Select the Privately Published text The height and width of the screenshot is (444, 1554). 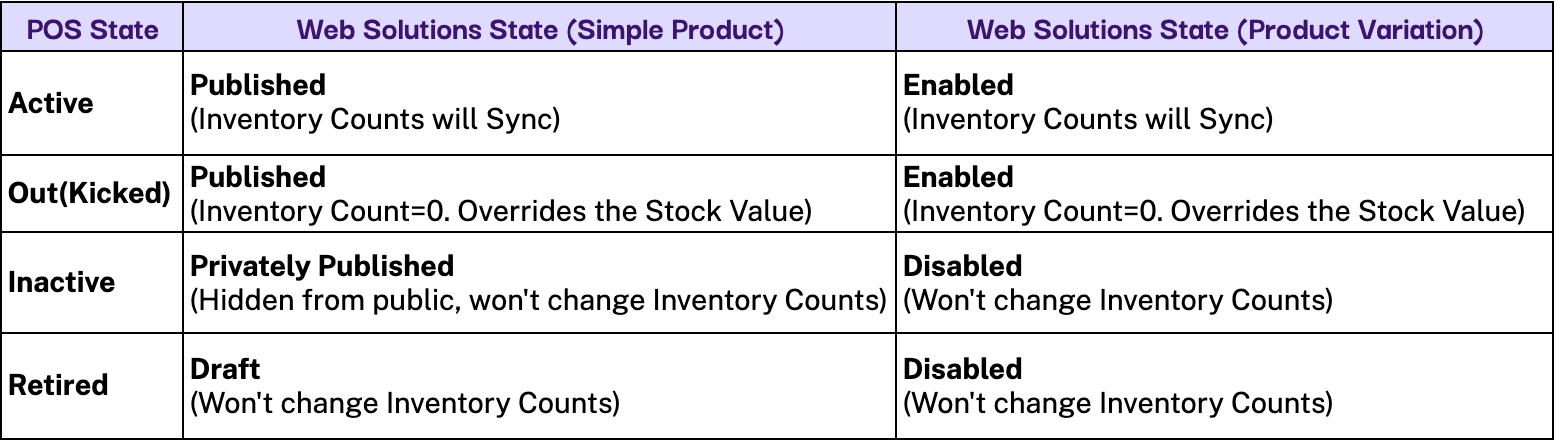coord(322,266)
